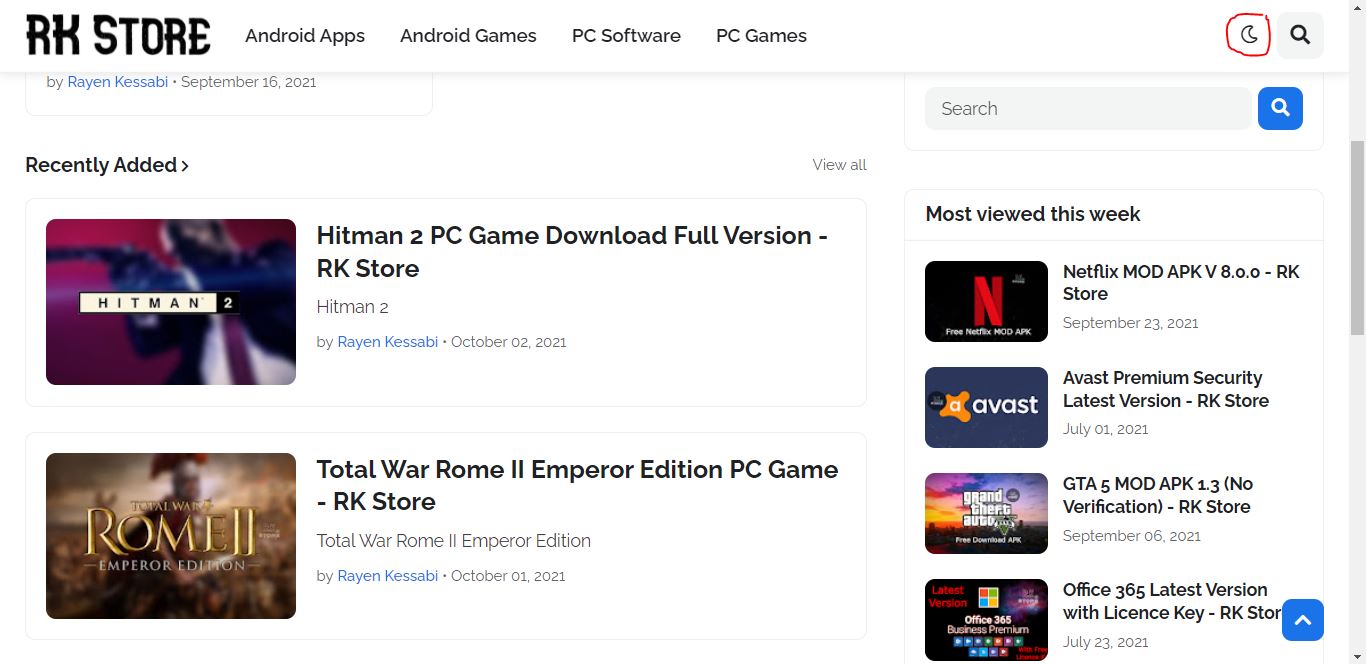Open Hitman 2 thumbnail image
This screenshot has width=1366, height=664.
pyautogui.click(x=171, y=302)
